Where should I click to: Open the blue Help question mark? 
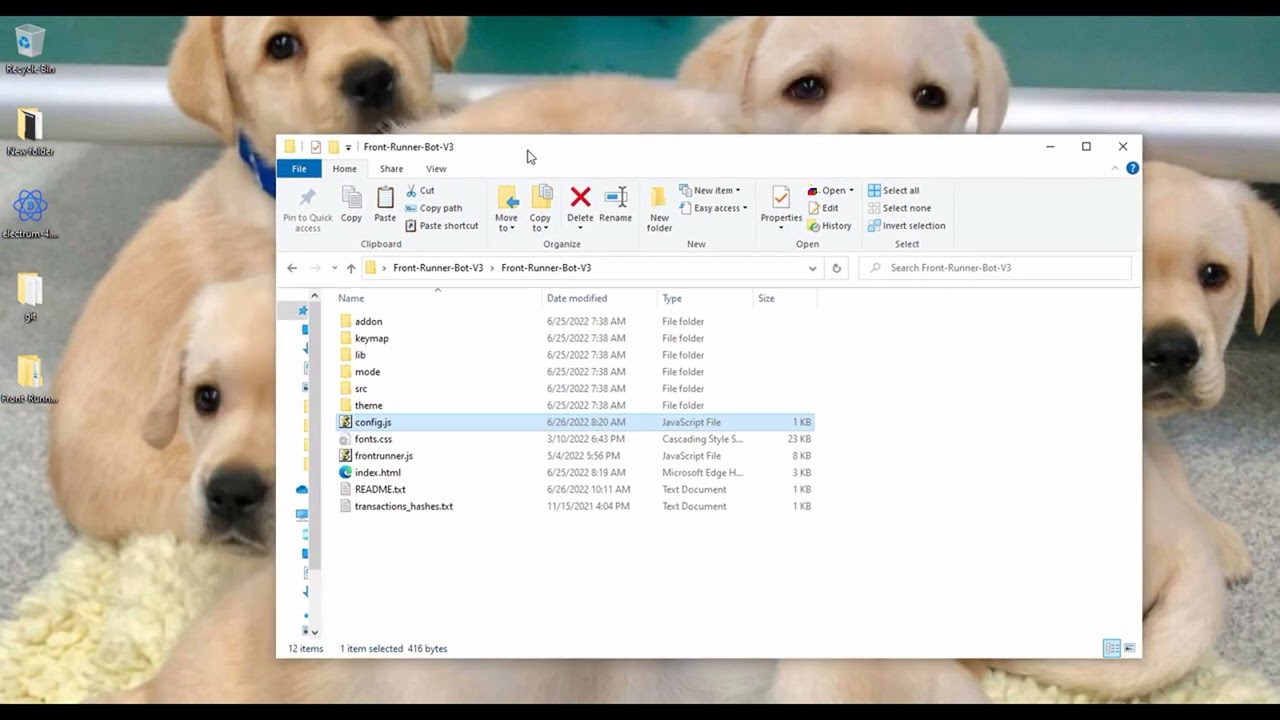(x=1132, y=168)
